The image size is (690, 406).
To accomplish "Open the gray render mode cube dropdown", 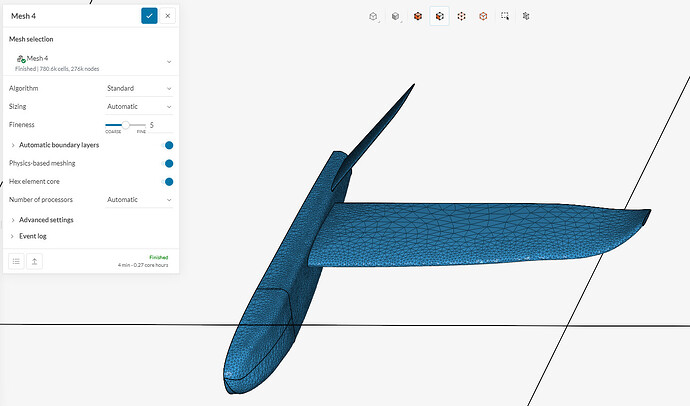I will (x=396, y=16).
